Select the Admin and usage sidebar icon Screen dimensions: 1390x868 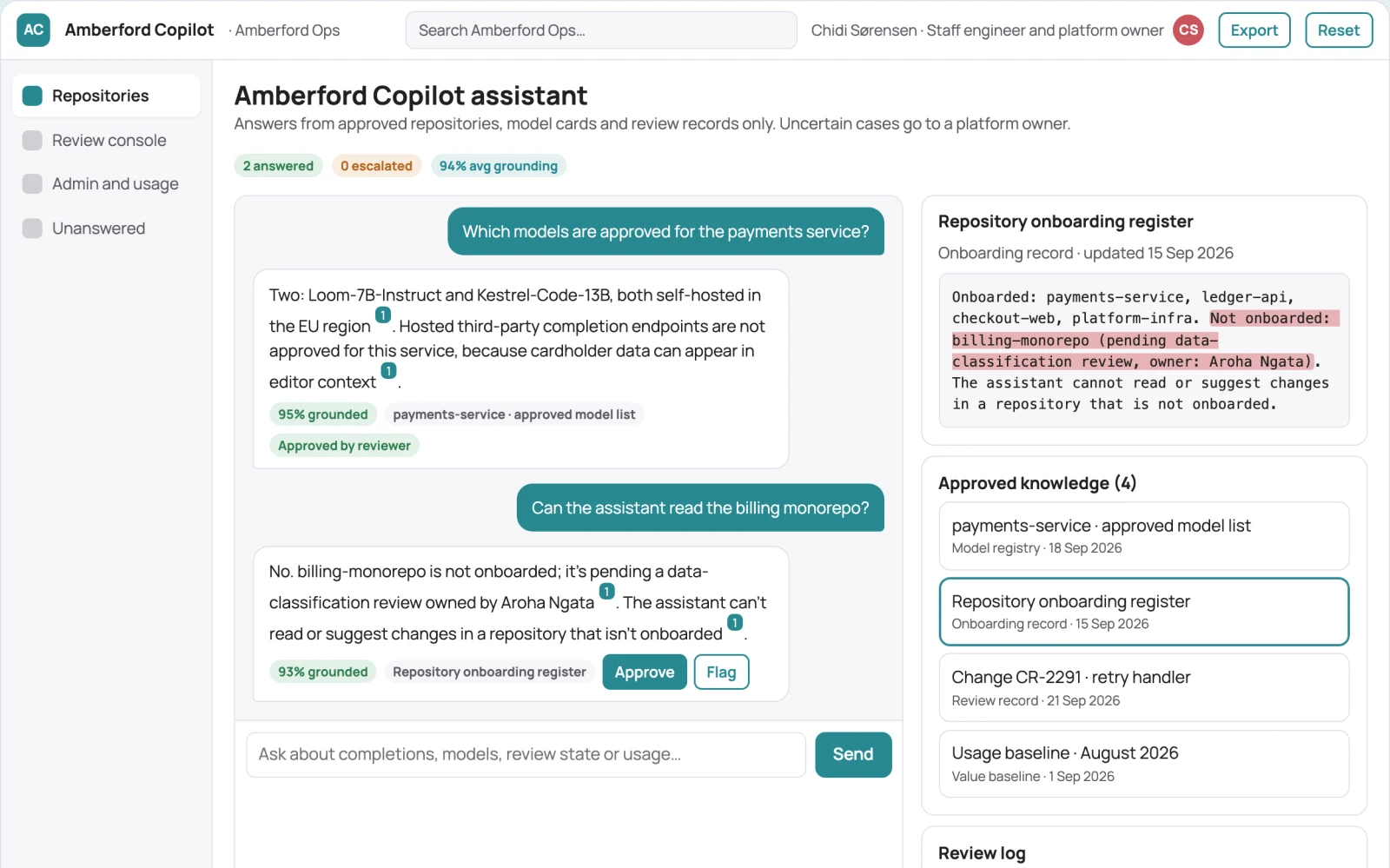32,183
